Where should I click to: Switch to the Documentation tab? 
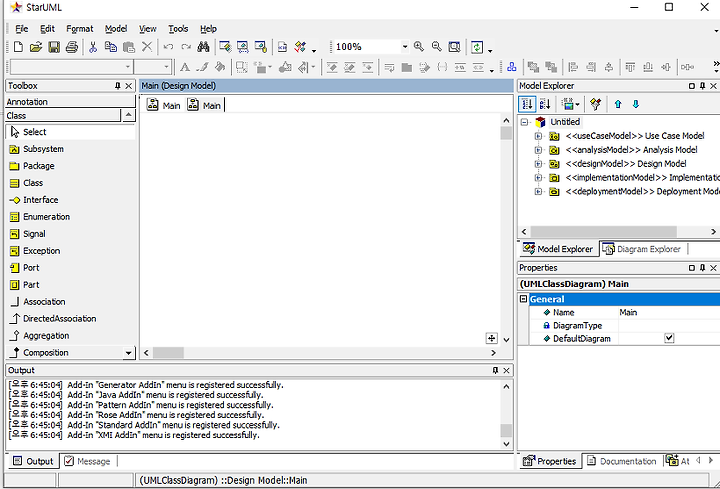click(622, 461)
